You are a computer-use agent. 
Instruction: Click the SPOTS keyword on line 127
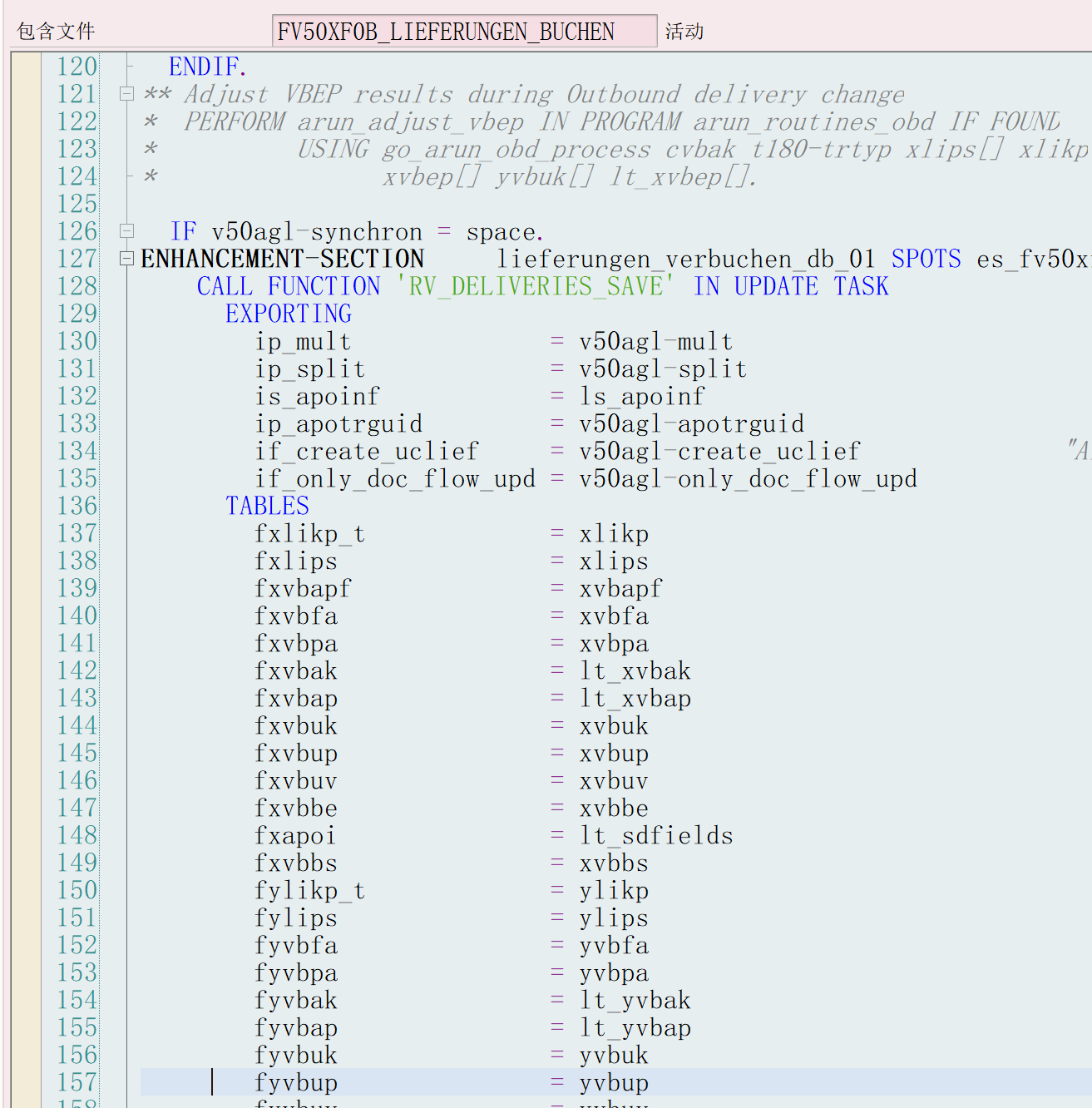(x=926, y=259)
